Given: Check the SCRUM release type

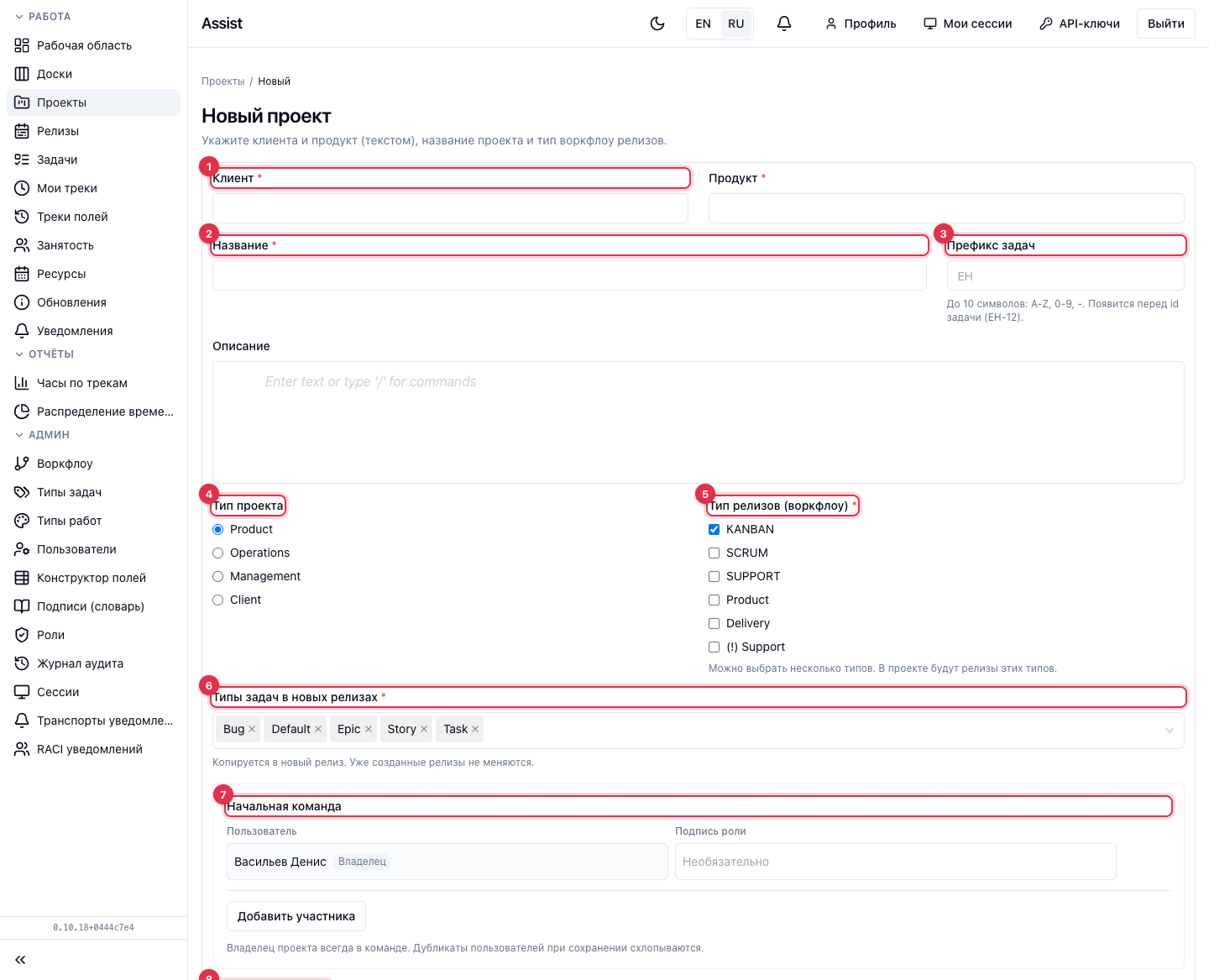Looking at the screenshot, I should pos(714,553).
